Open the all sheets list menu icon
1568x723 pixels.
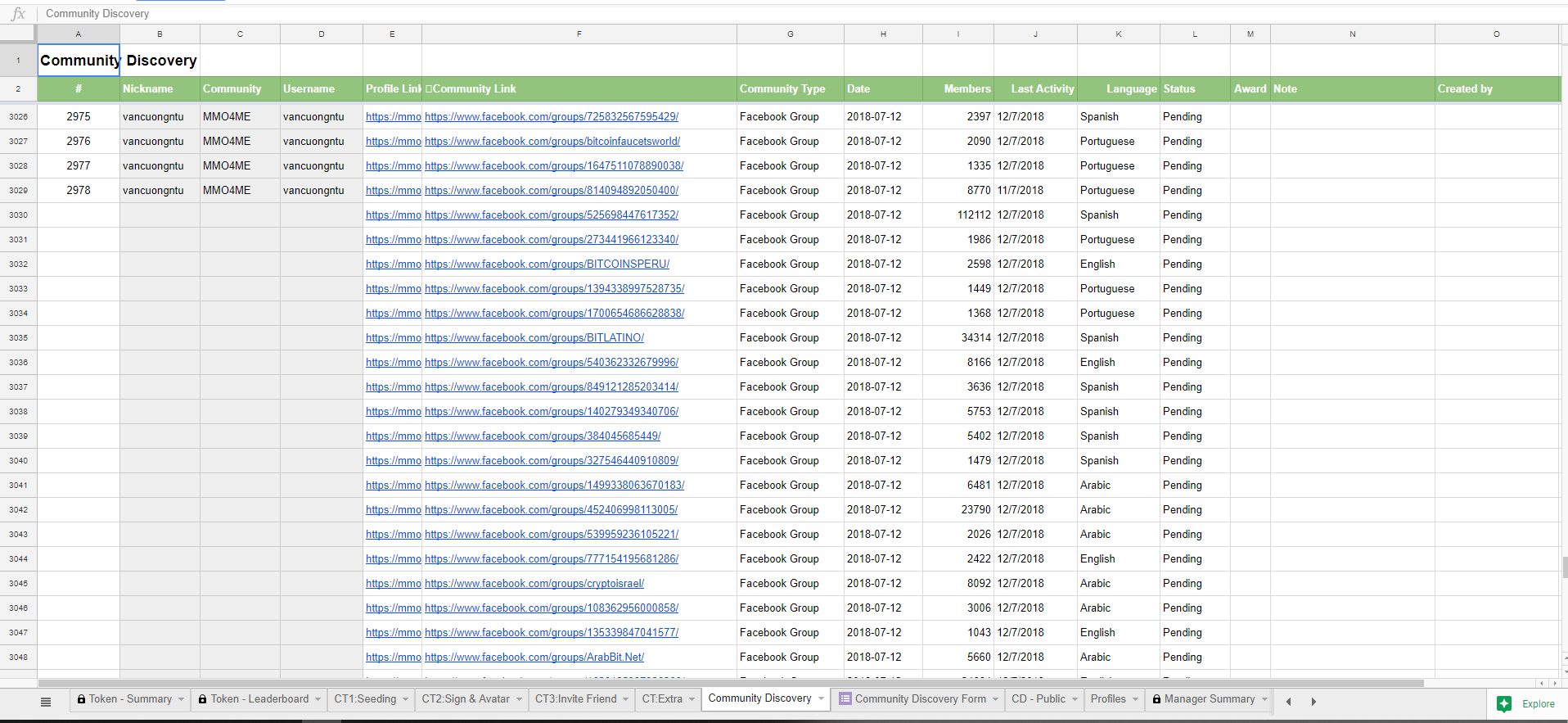pos(46,701)
